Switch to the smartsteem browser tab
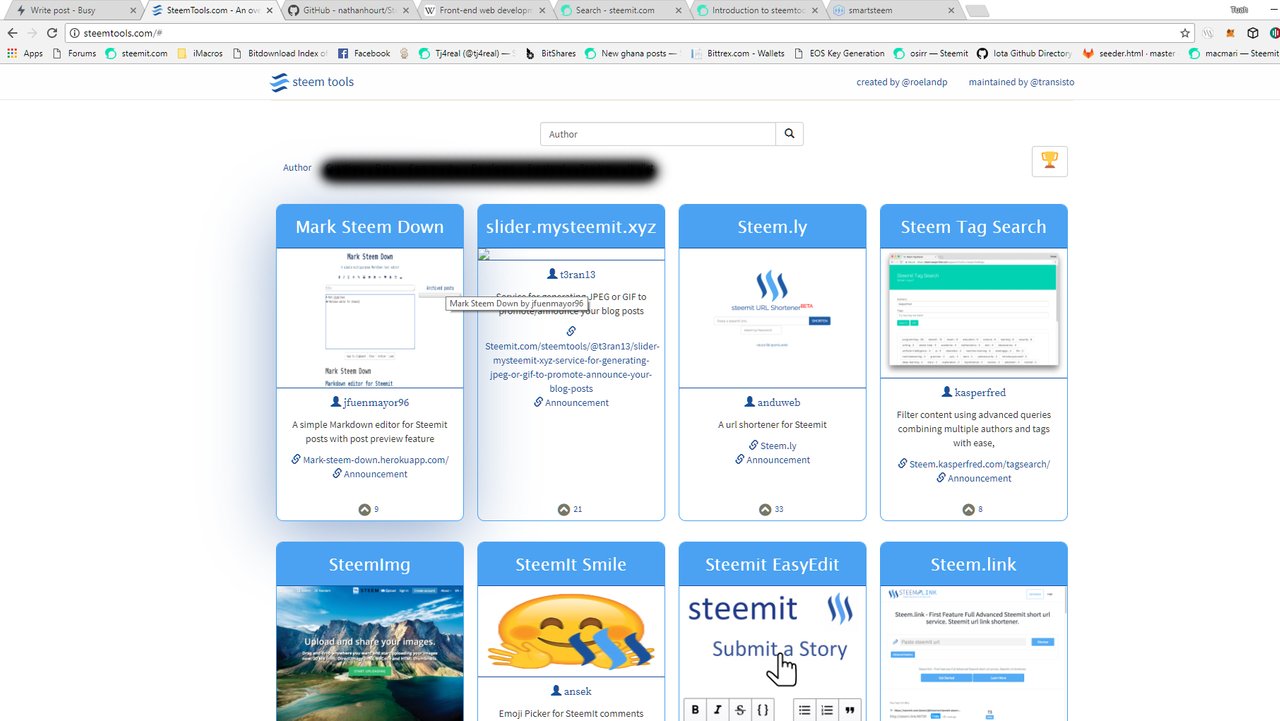 [882, 11]
